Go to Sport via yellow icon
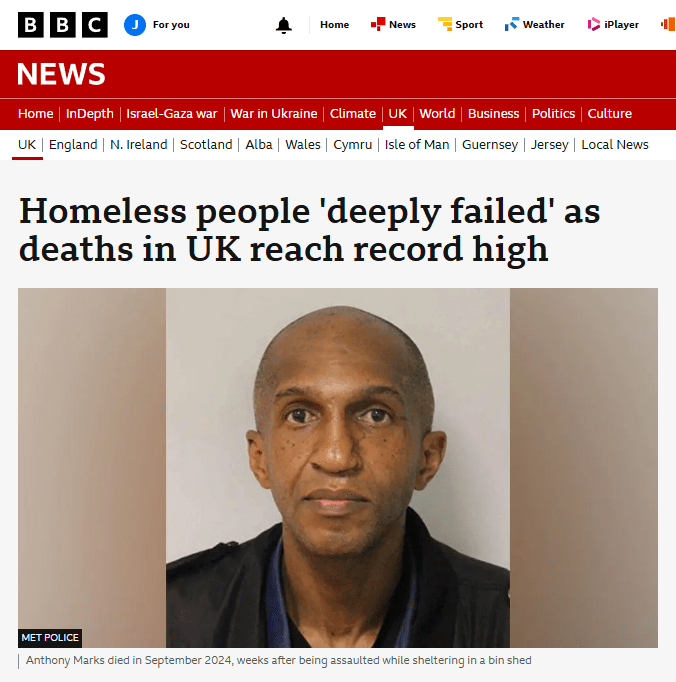This screenshot has width=676, height=682. (x=445, y=24)
